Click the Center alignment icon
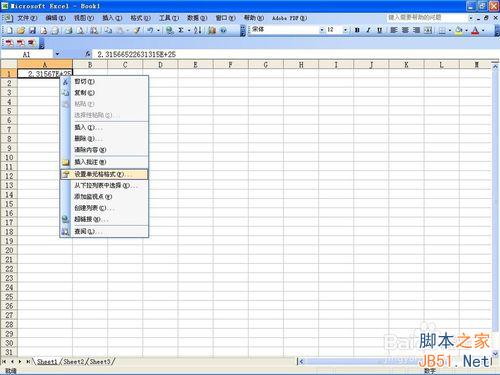500x375 pixels. (405, 30)
